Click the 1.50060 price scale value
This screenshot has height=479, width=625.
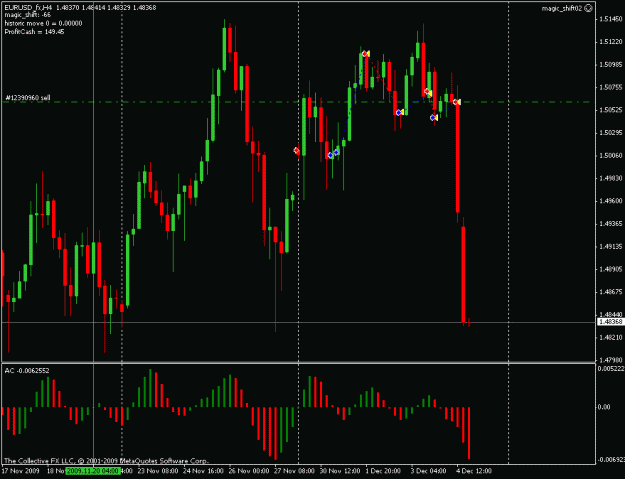click(611, 155)
